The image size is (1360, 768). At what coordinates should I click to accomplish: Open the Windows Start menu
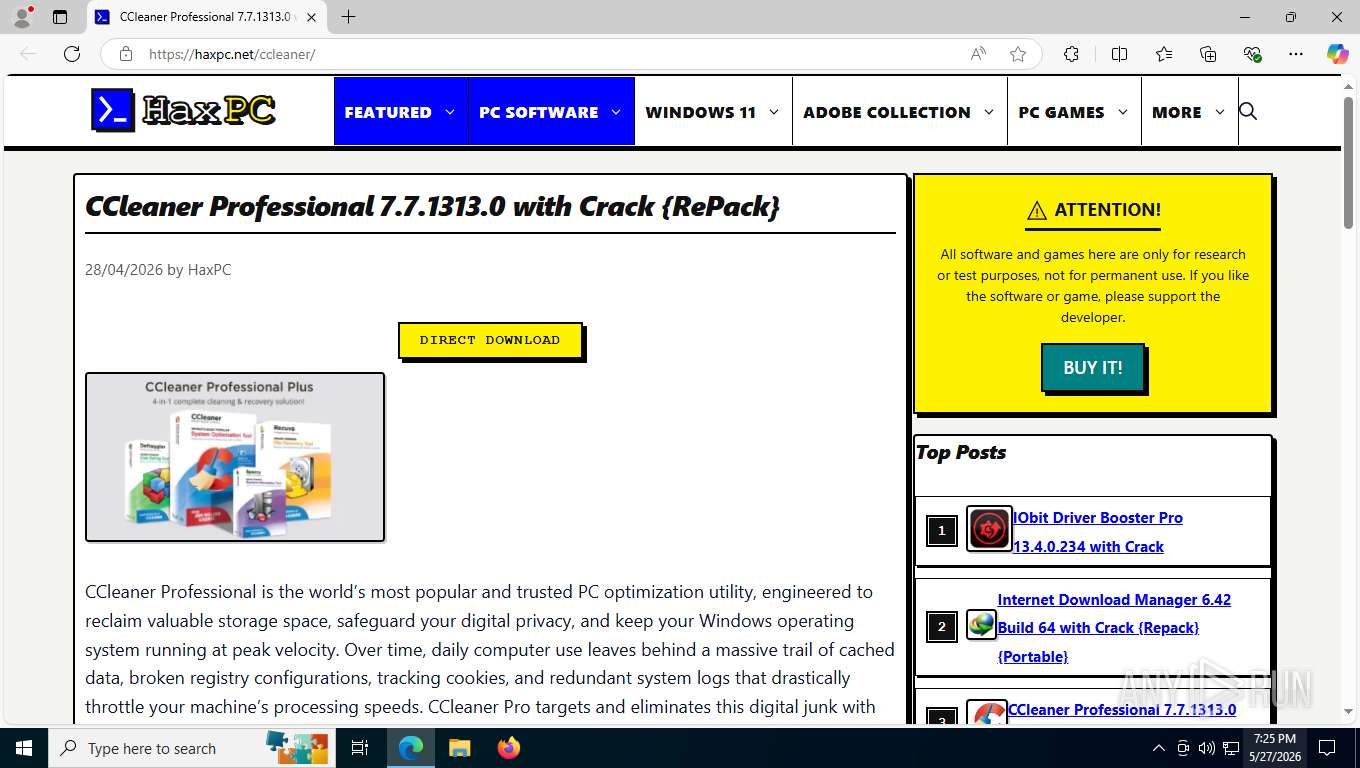coord(23,748)
